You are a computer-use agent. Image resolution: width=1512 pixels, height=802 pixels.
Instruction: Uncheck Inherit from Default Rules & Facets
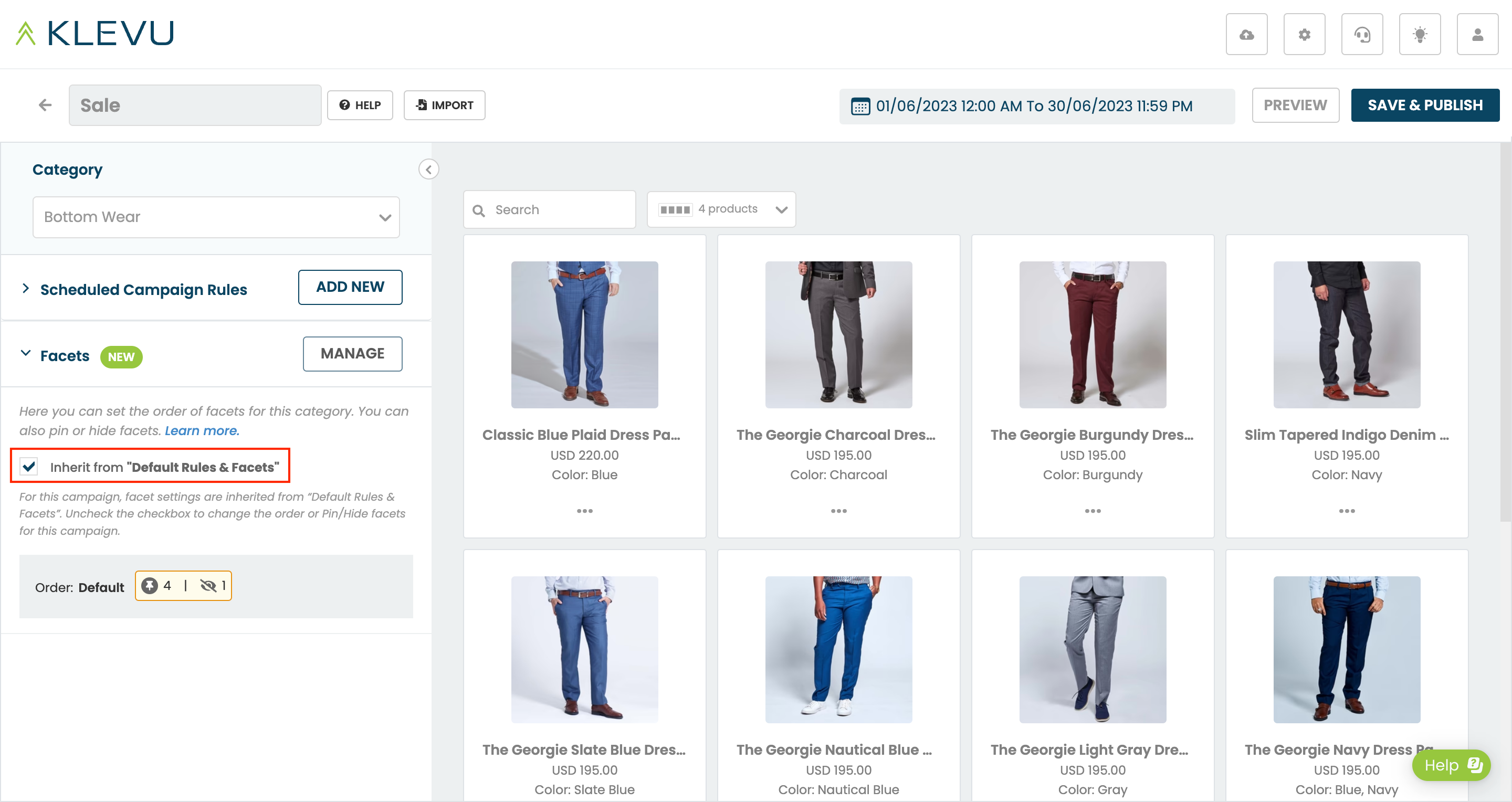(29, 467)
